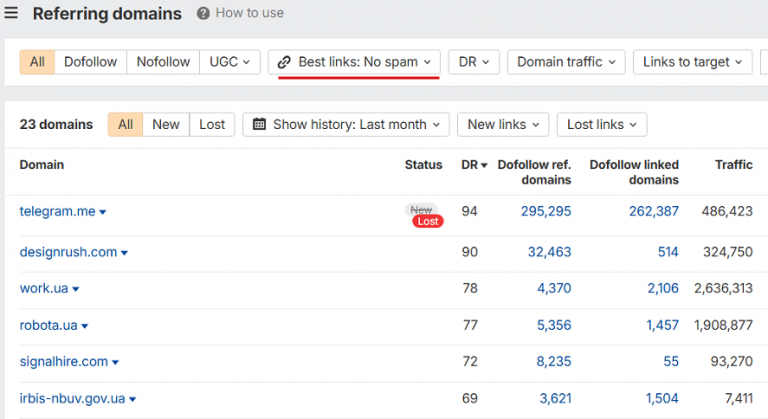Click linked domains value 1,504
The height and width of the screenshot is (419, 768).
[x=662, y=398]
